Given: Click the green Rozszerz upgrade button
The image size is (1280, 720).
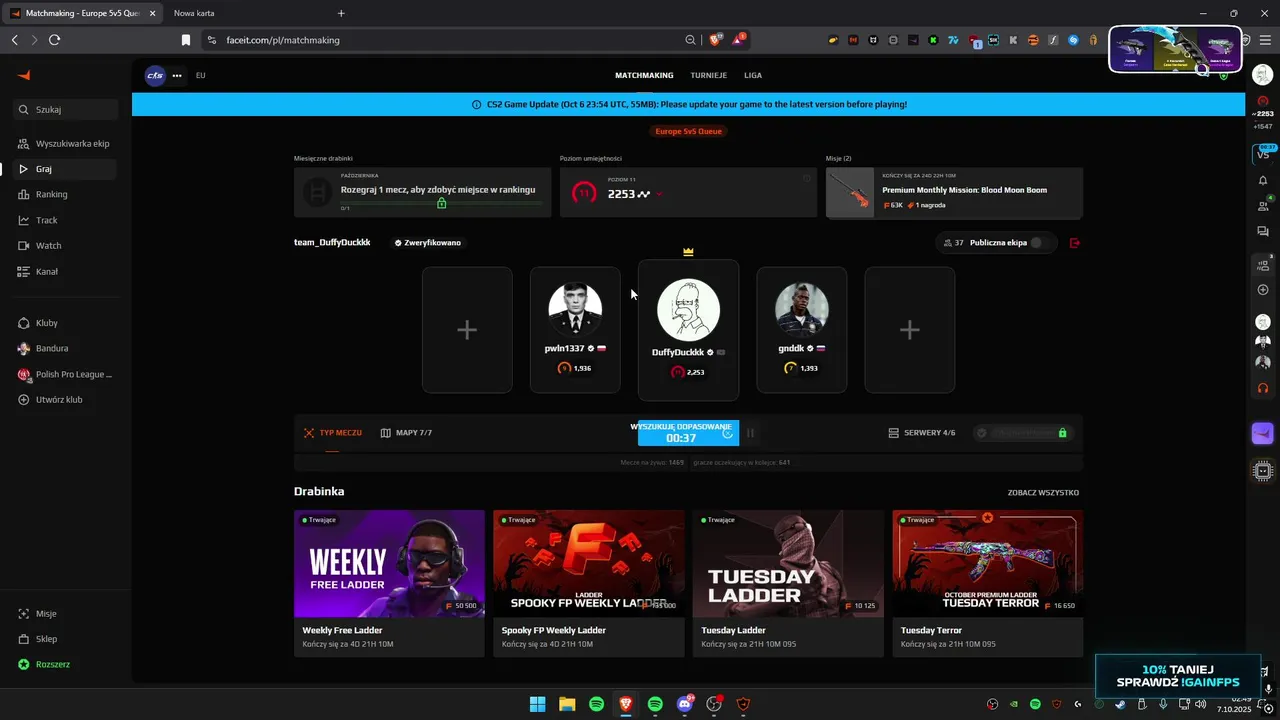Looking at the screenshot, I should click(x=45, y=665).
